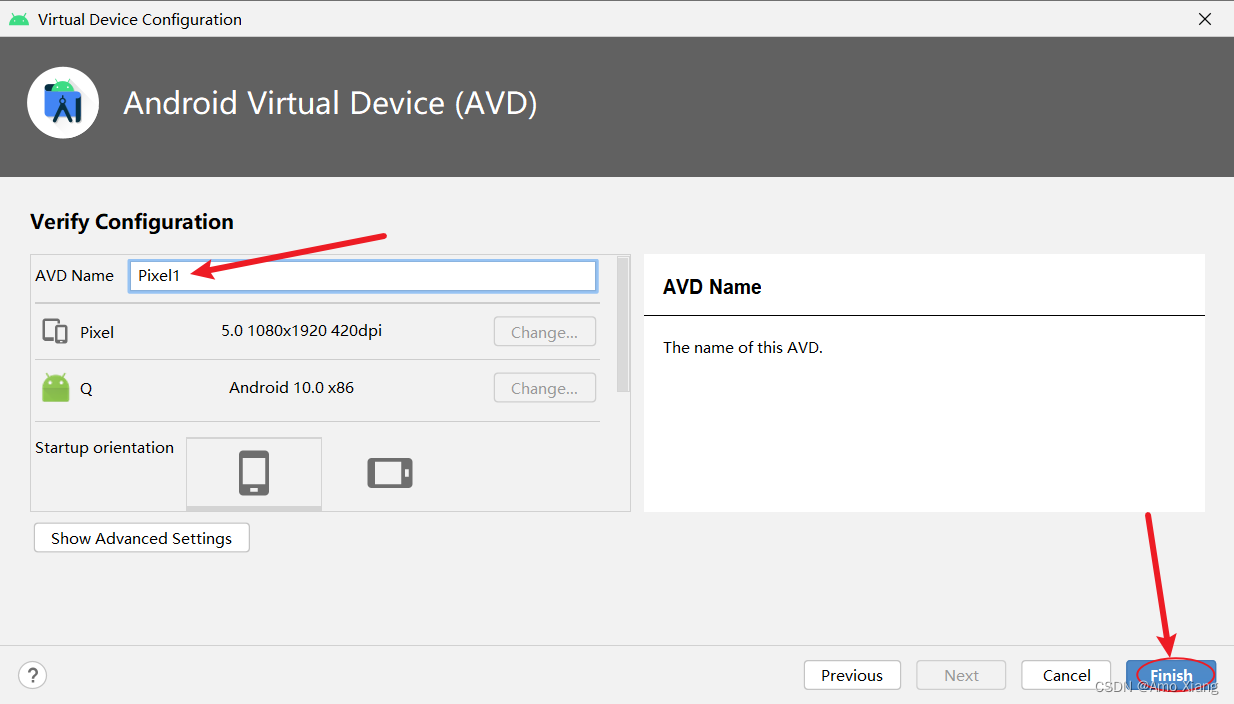Click the 'Pixel' device name text
Screen dimensions: 1234x704
click(97, 332)
